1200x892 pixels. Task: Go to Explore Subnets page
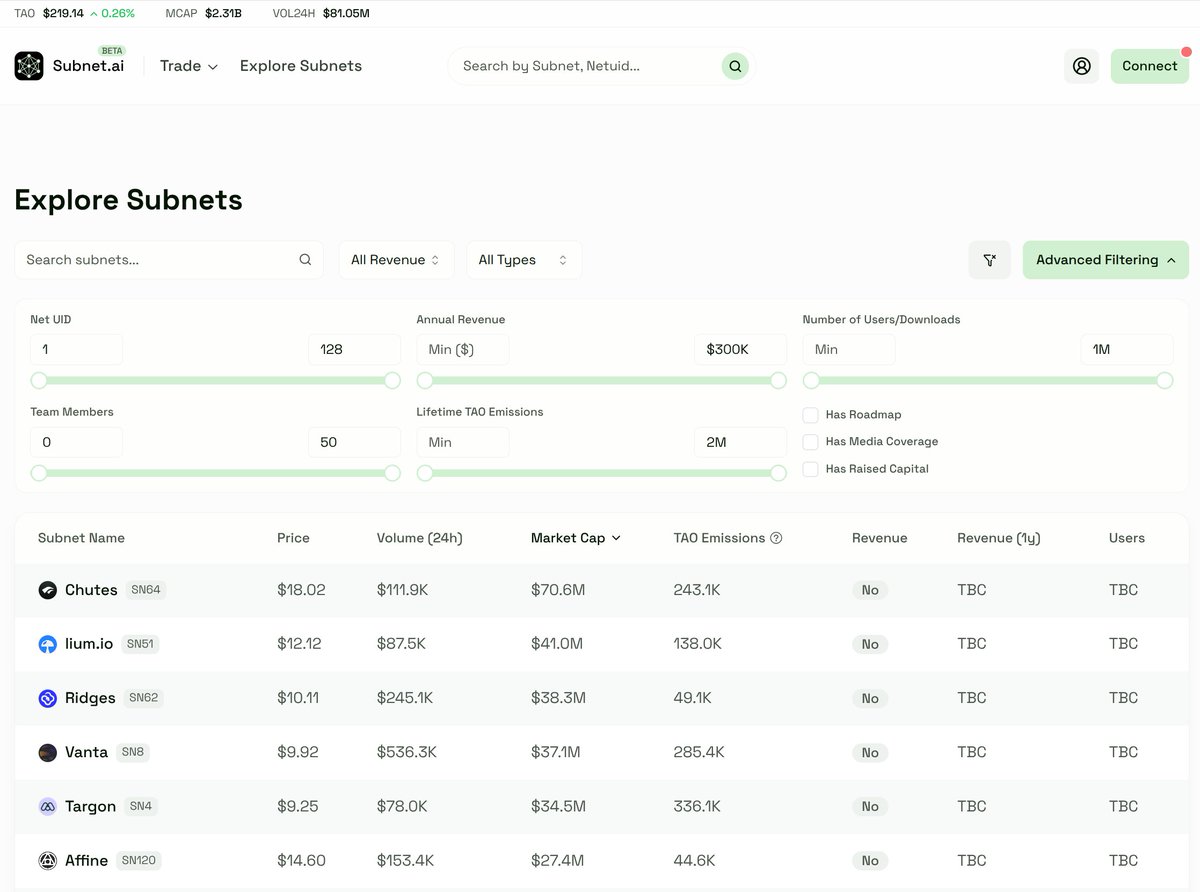[301, 66]
